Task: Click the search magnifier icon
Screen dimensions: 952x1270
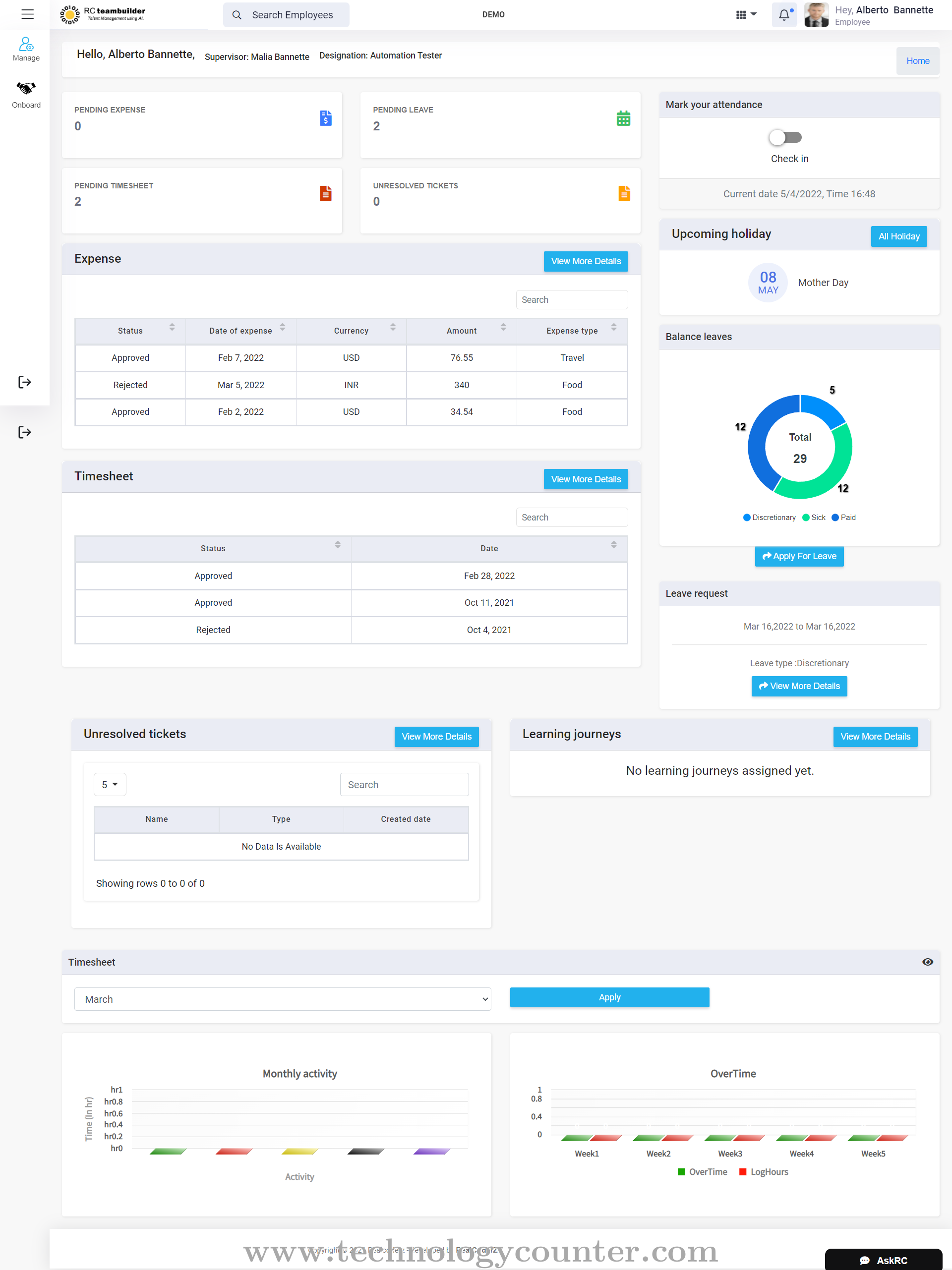Action: [x=237, y=15]
